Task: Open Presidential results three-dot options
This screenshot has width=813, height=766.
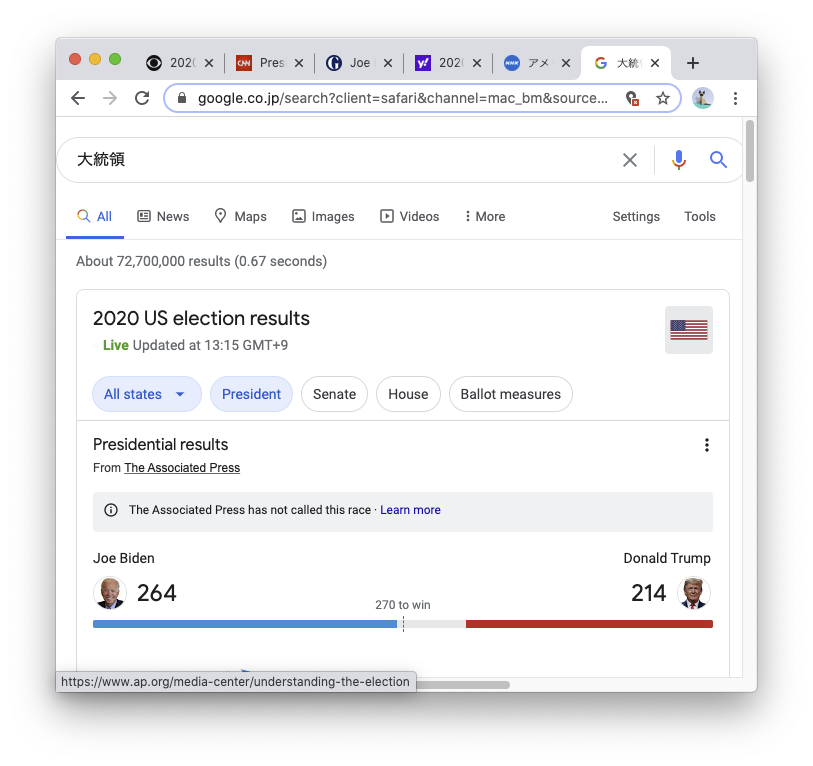Action: (707, 445)
